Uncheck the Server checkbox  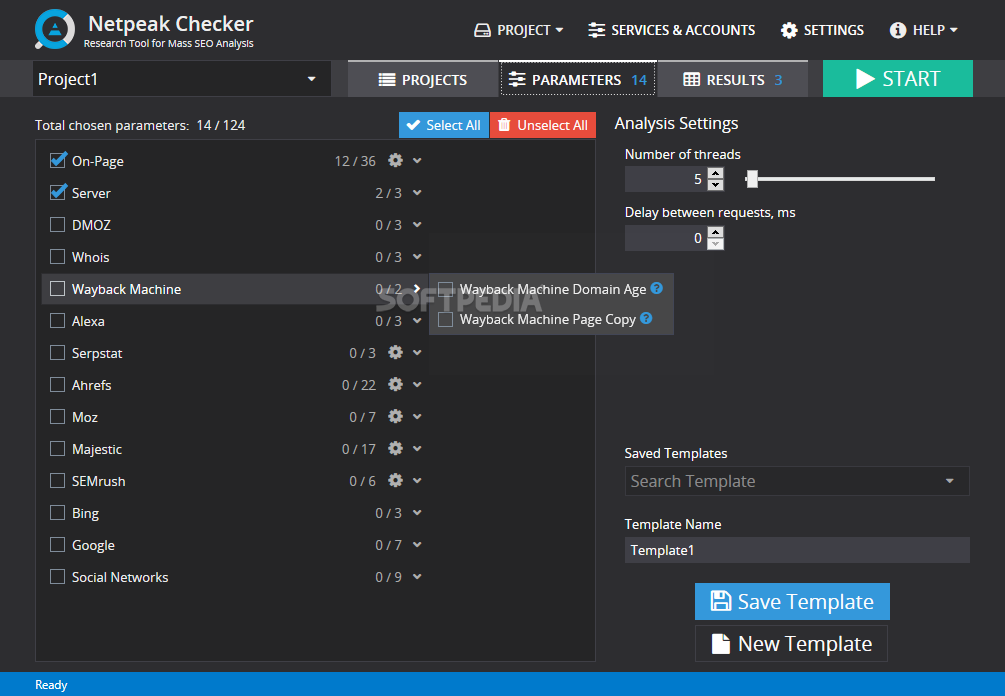coord(58,192)
